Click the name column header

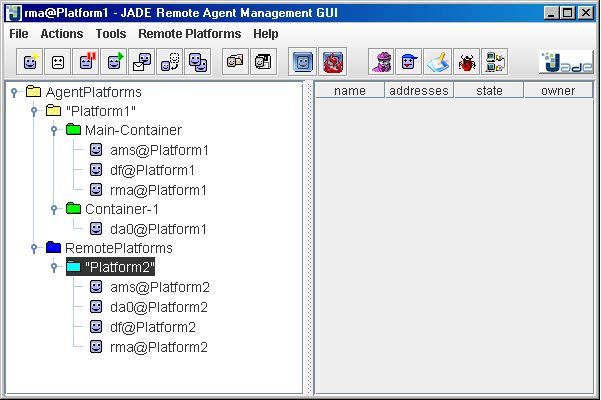pos(350,91)
